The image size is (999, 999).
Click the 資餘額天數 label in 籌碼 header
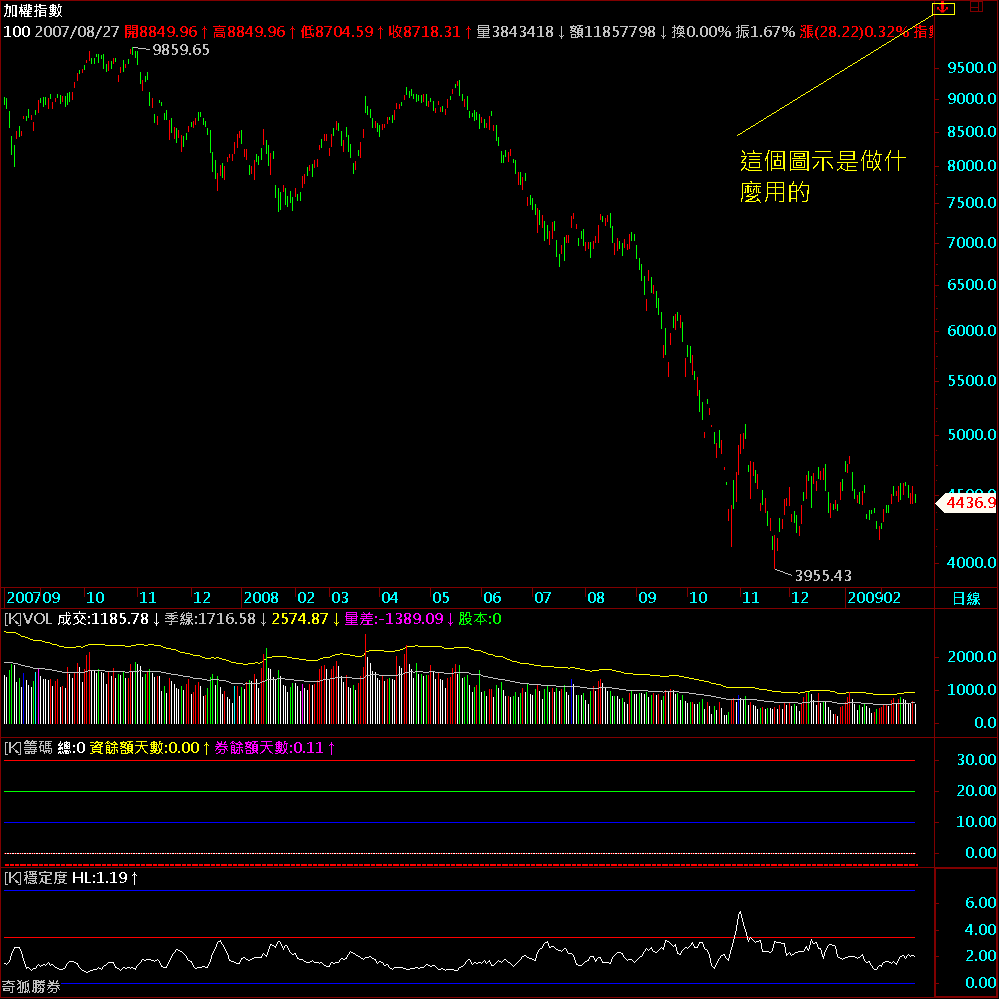click(126, 747)
